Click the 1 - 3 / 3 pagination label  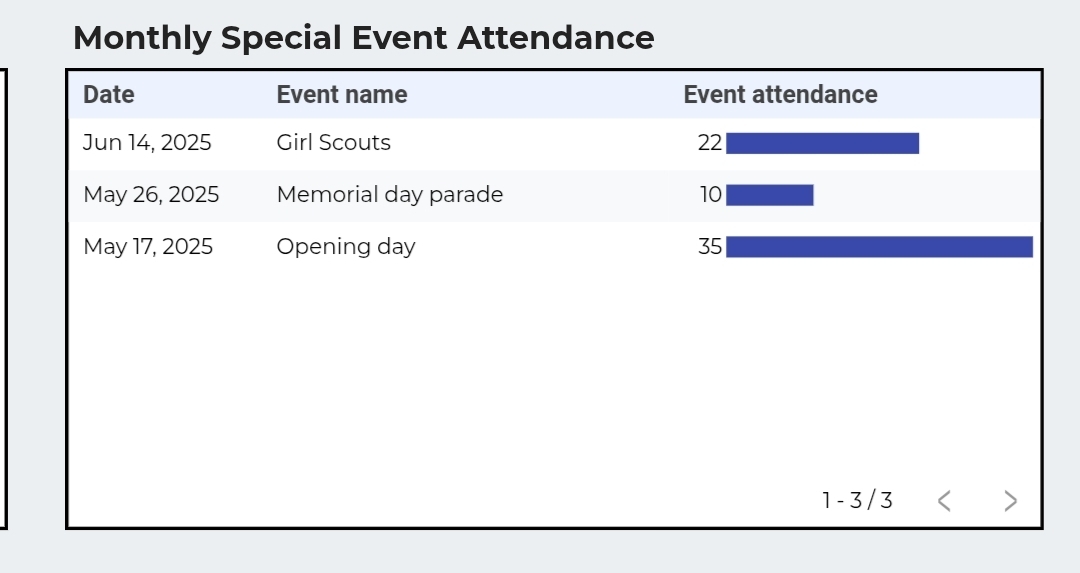point(857,501)
